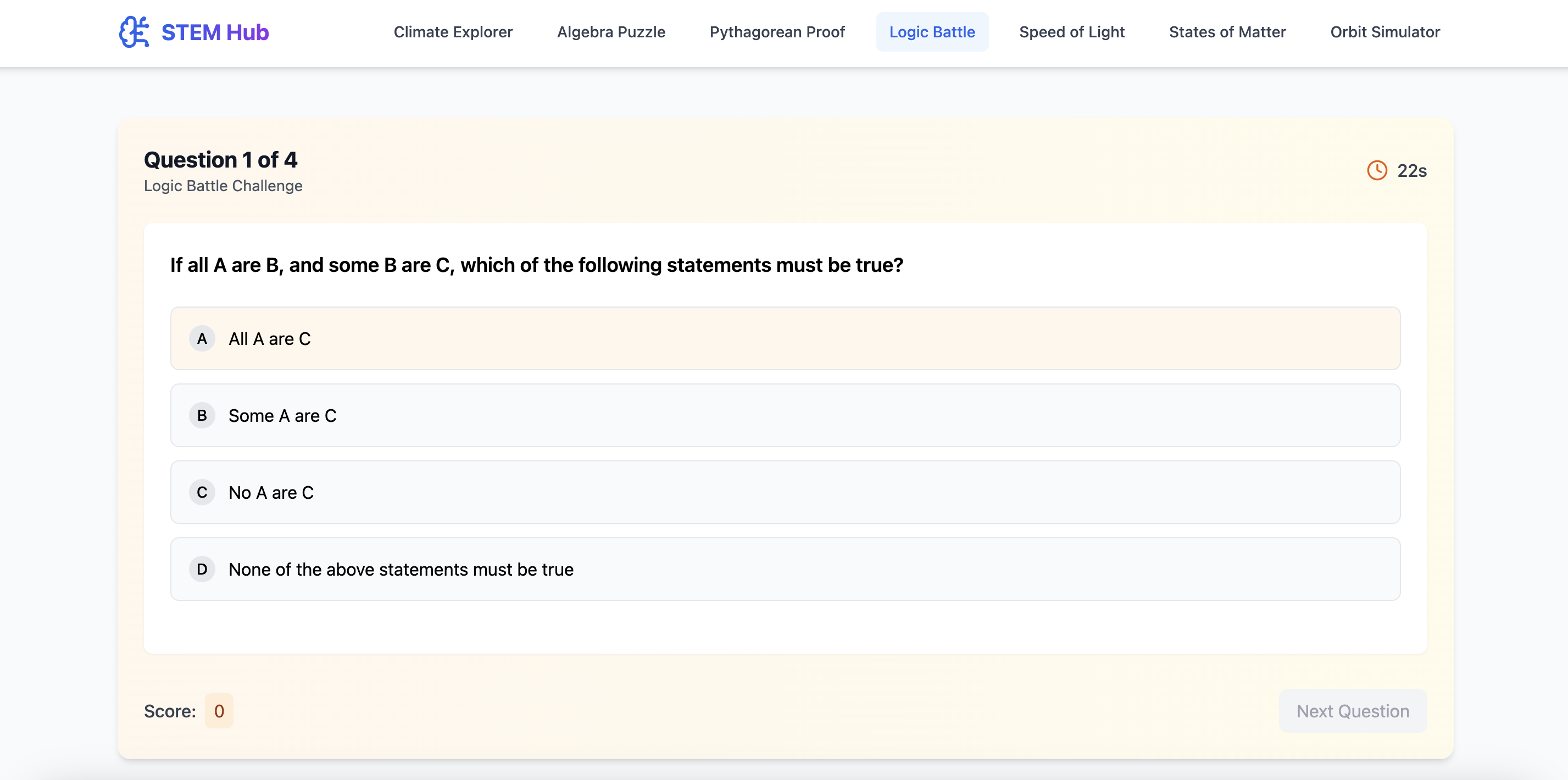The image size is (1568, 780).
Task: Click the STEM Hub brain logo icon
Action: [134, 32]
